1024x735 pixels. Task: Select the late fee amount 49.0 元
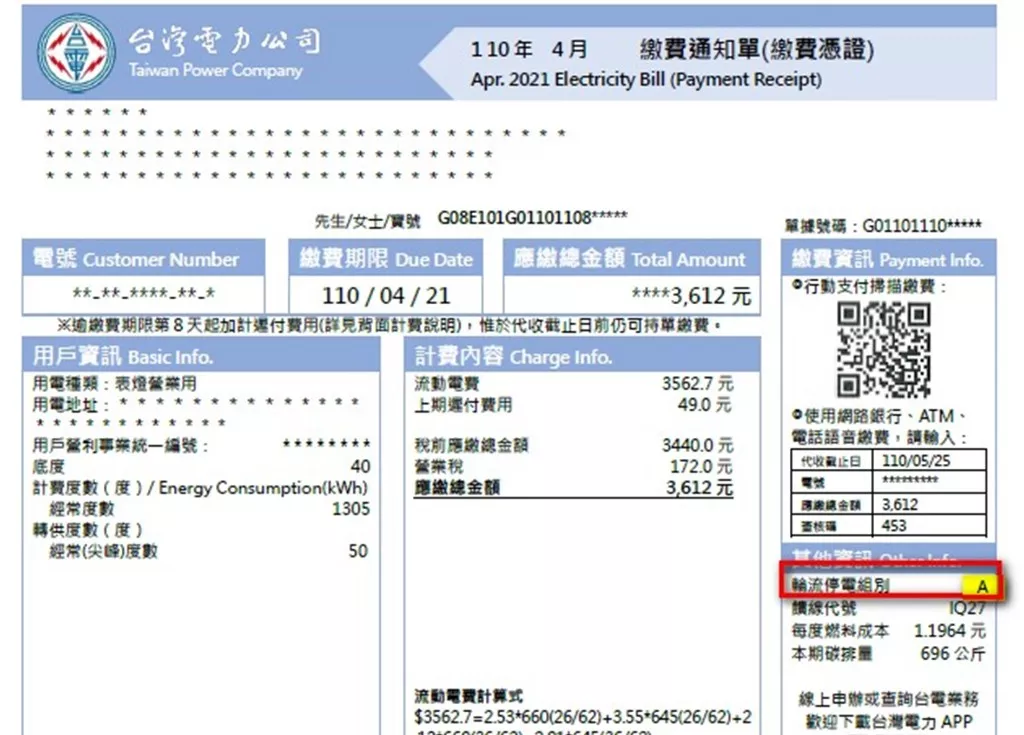[x=705, y=405]
